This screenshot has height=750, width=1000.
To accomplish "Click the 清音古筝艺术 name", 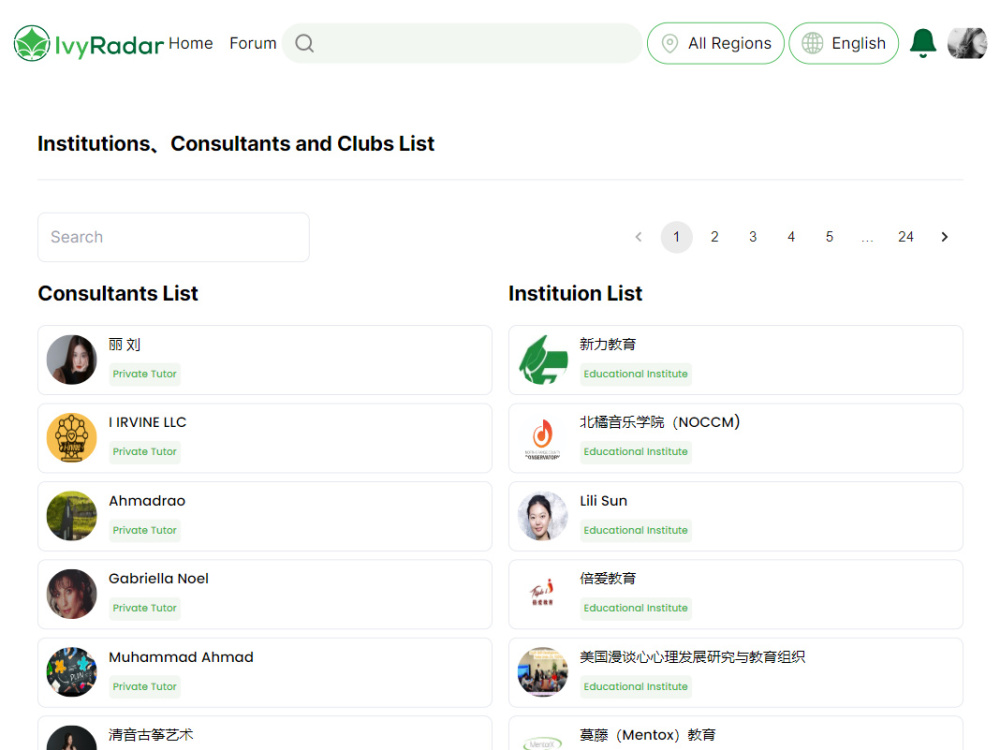I will tap(151, 735).
